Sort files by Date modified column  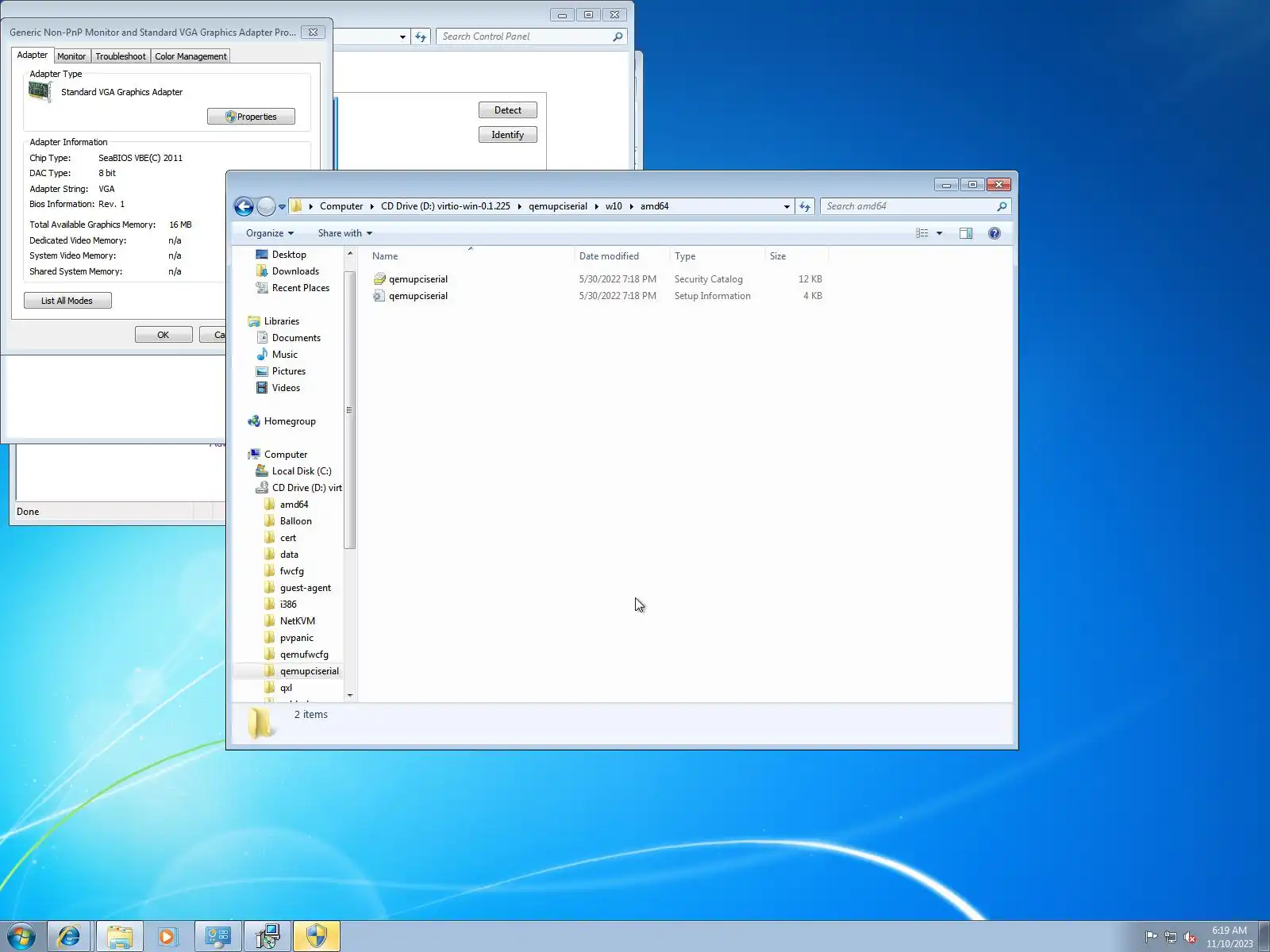(622, 256)
